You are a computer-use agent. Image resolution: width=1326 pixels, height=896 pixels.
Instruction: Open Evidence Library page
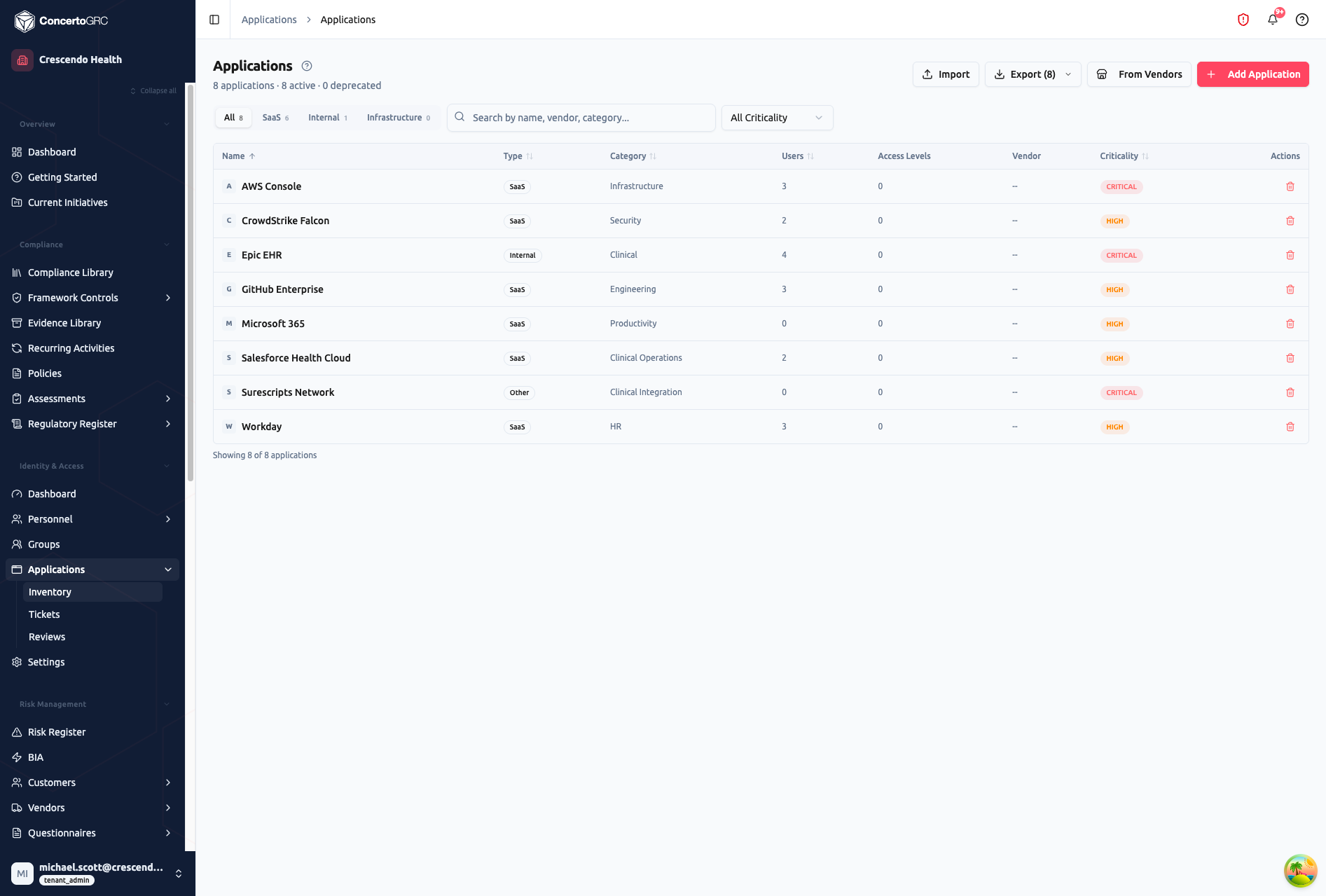[x=92, y=323]
